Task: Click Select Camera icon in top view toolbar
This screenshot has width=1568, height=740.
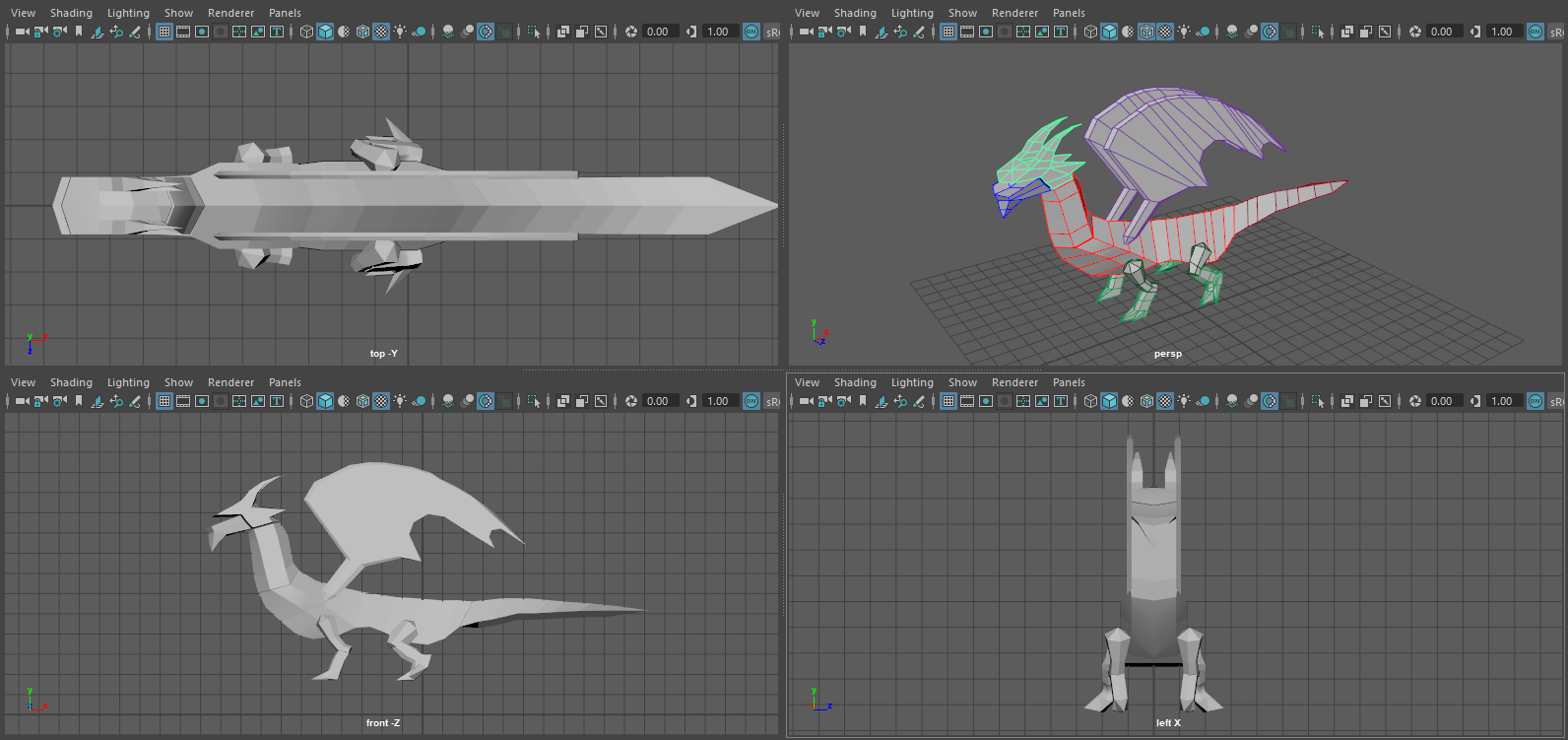Action: [22, 32]
